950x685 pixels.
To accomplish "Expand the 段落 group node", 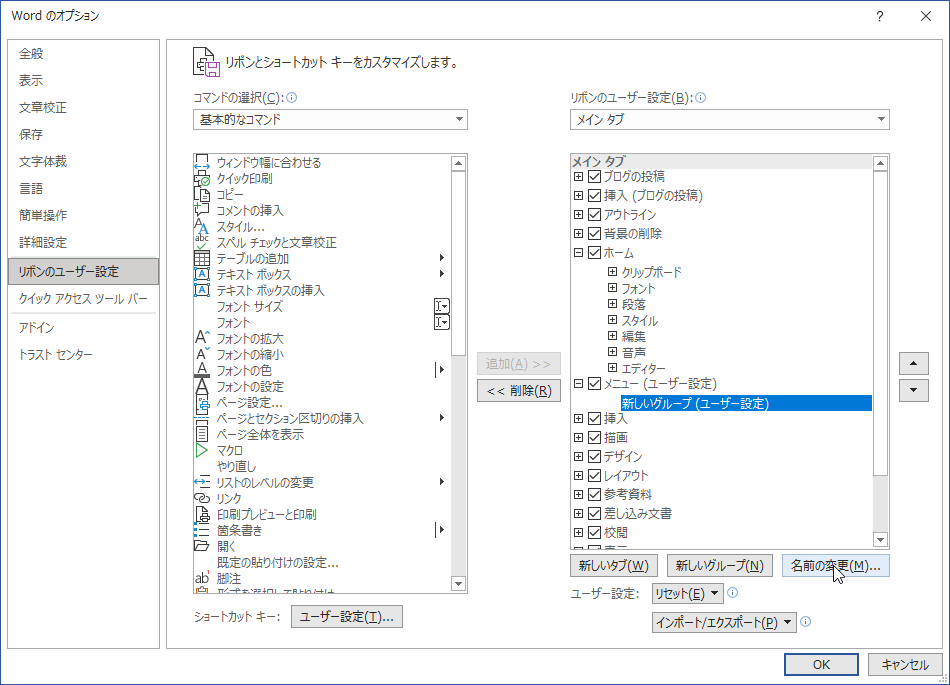I will [x=613, y=303].
